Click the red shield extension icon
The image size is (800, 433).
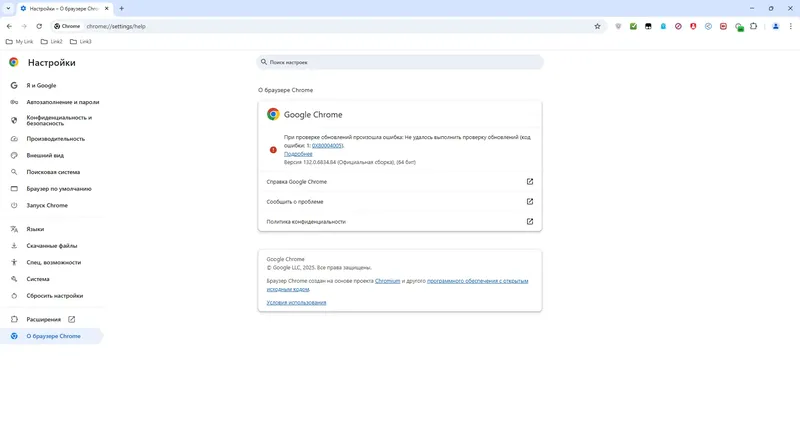(693, 26)
